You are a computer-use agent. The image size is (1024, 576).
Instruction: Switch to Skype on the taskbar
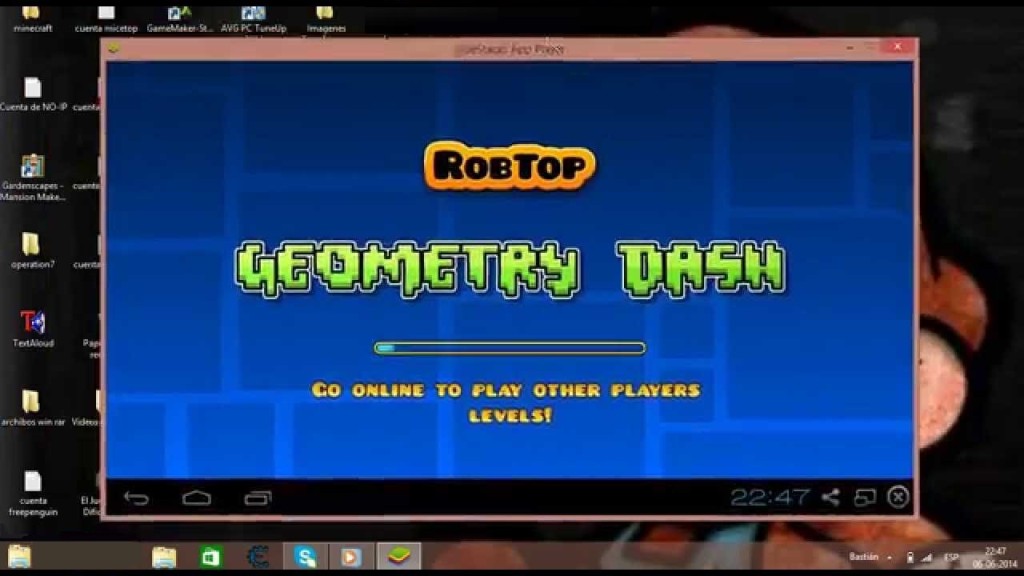(x=305, y=557)
